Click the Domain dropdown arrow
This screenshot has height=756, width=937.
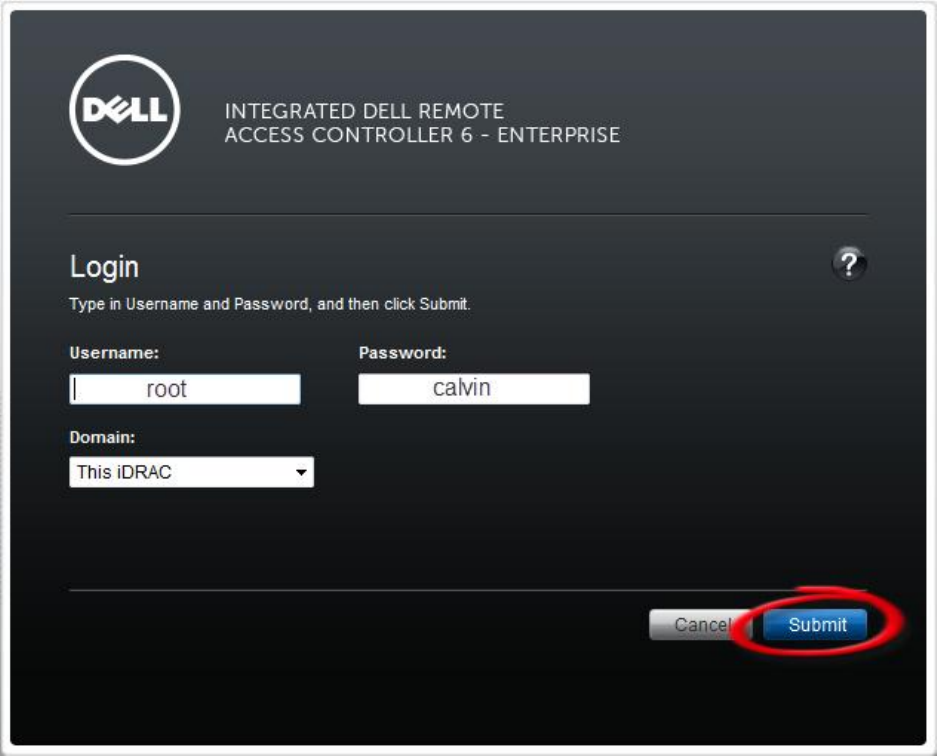click(x=301, y=473)
